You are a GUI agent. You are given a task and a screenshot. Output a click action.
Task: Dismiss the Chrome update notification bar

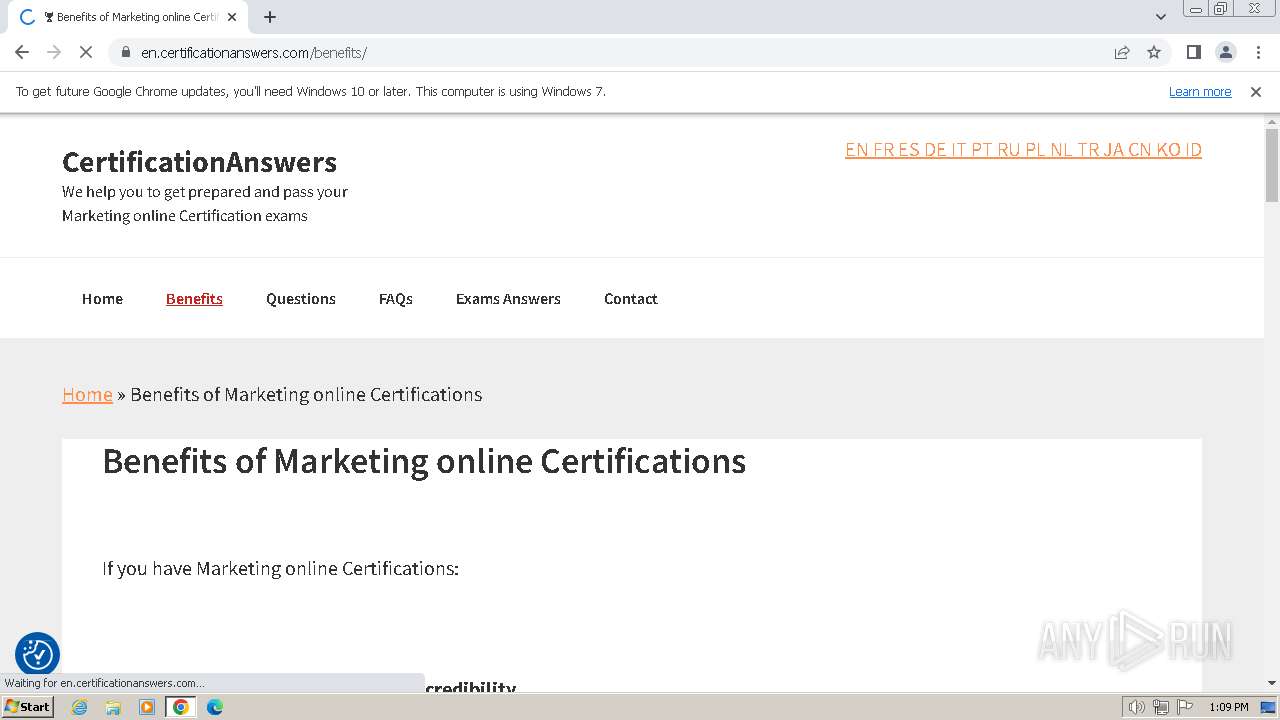point(1256,92)
